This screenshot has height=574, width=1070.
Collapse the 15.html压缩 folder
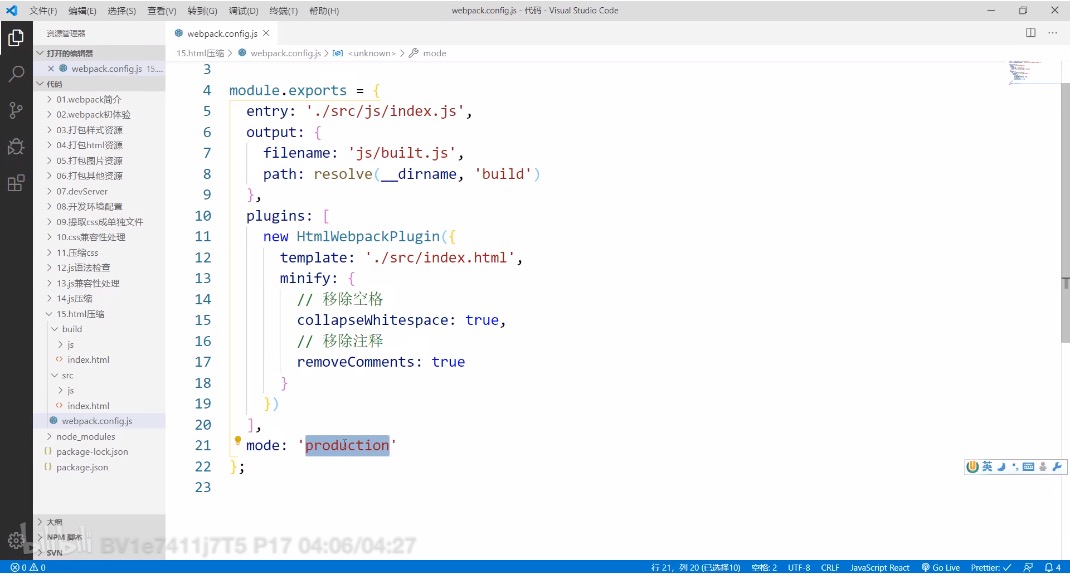click(x=99, y=314)
